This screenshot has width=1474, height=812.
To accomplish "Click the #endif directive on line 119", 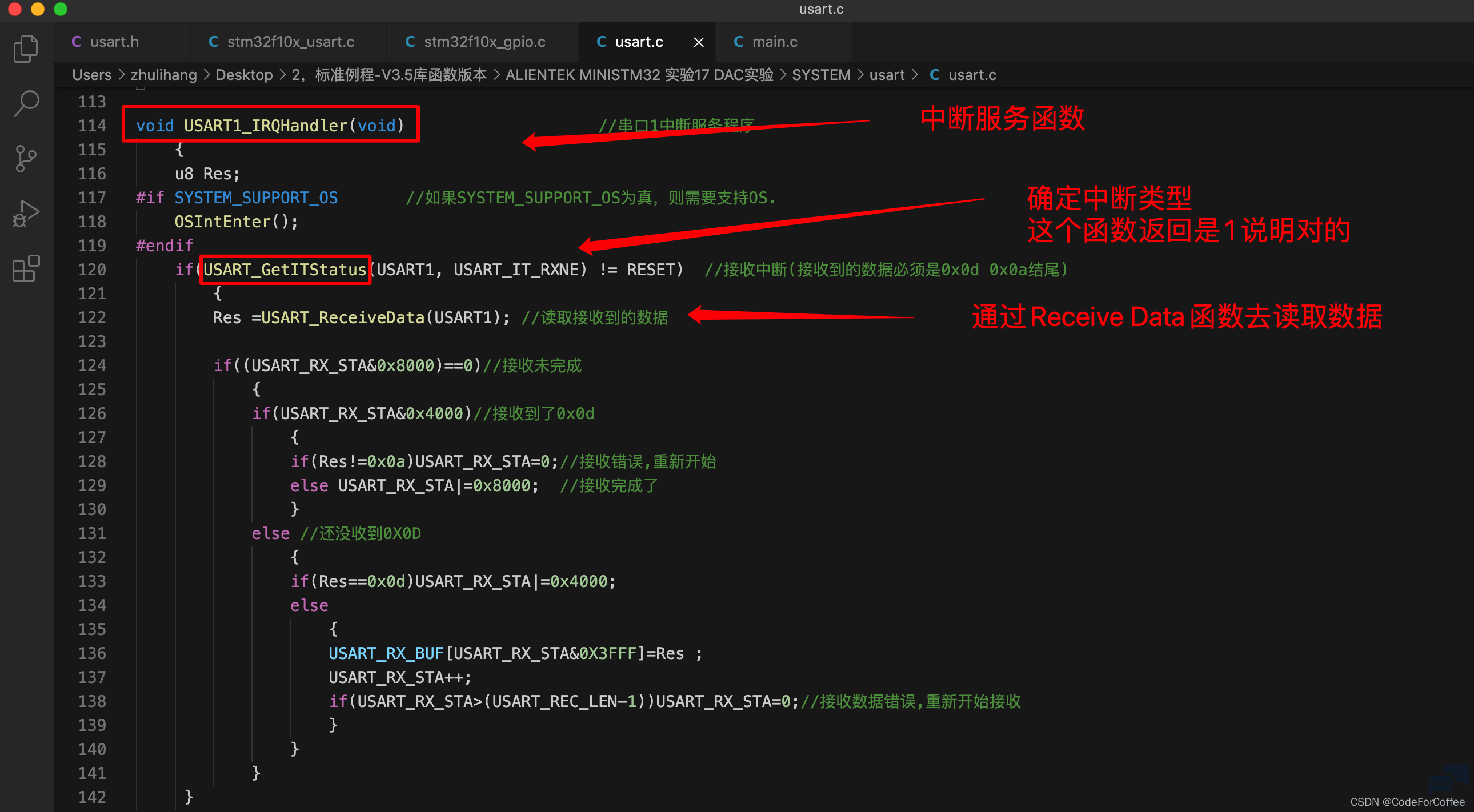I will coord(164,246).
